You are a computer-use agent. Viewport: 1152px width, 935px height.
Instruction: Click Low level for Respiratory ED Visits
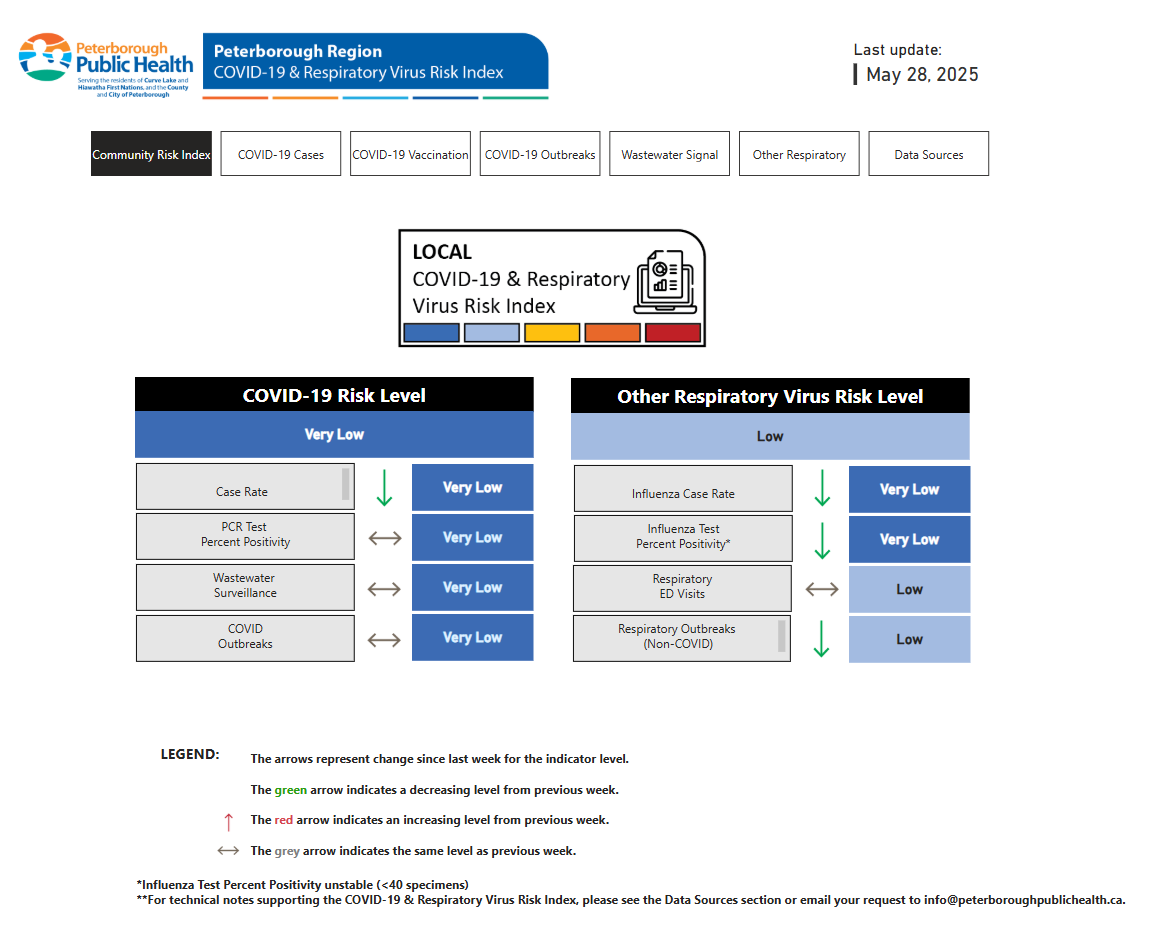910,589
